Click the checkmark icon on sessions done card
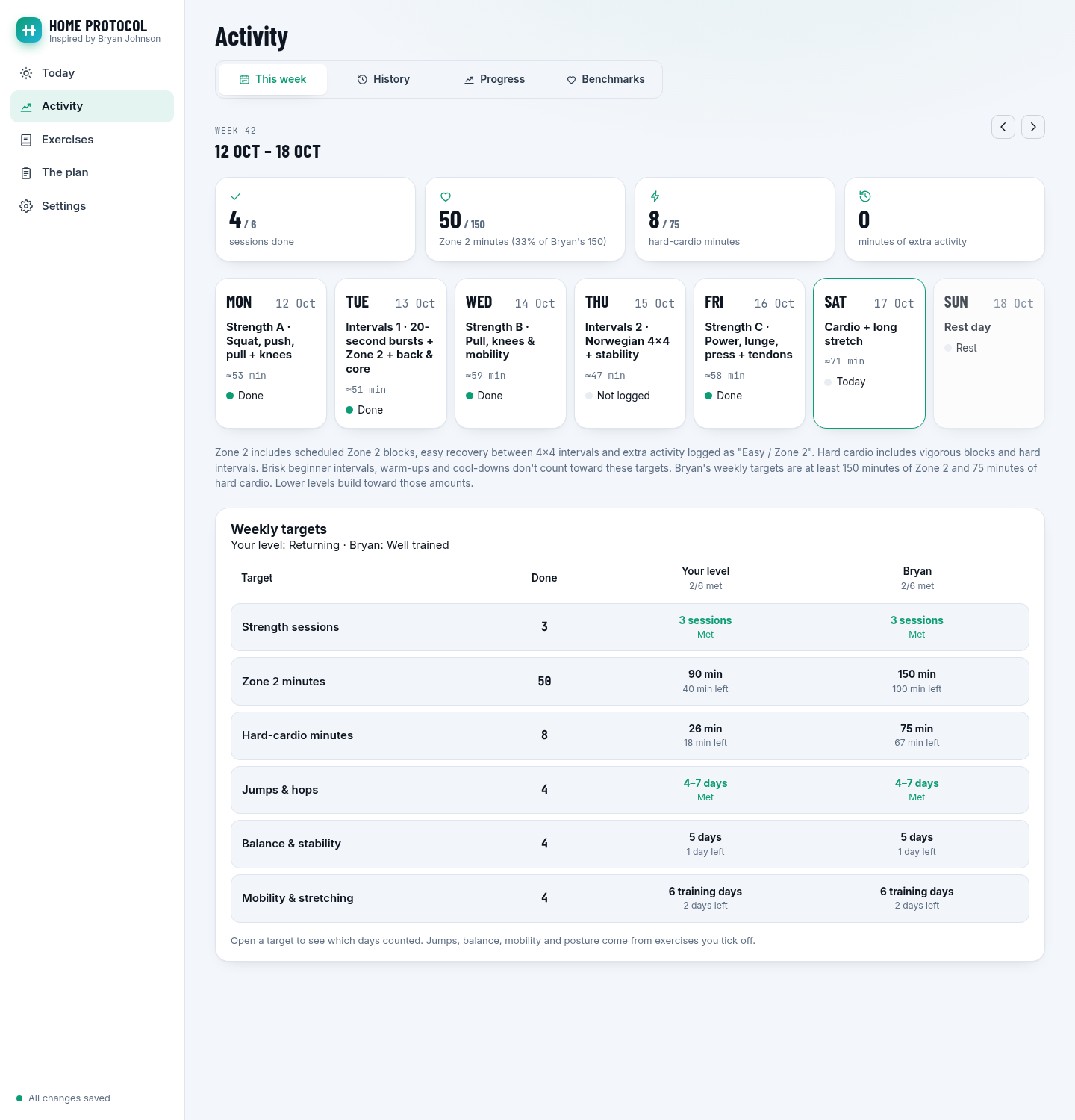The height and width of the screenshot is (1120, 1075). pyautogui.click(x=236, y=196)
